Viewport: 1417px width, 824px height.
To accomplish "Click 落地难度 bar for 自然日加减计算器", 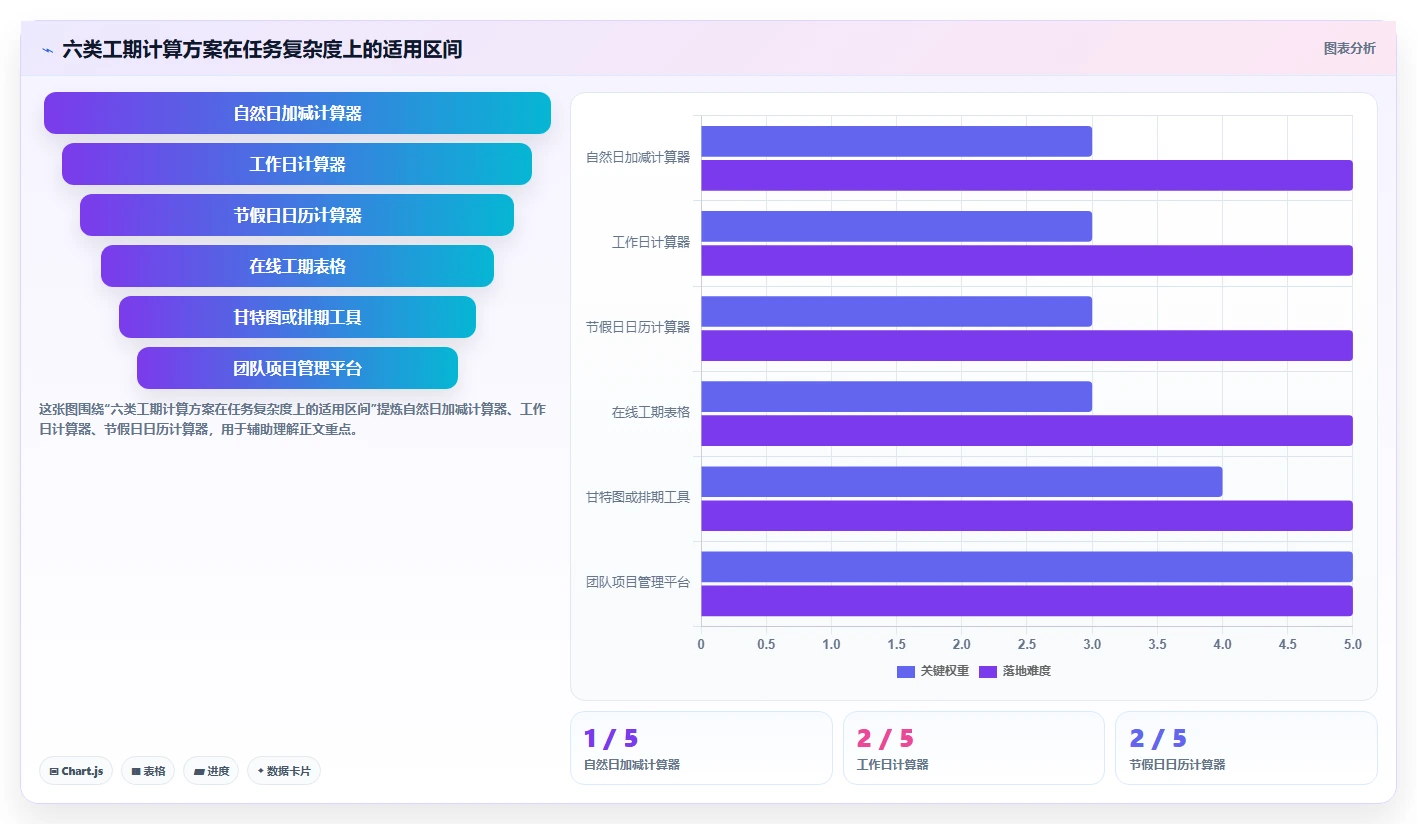I will 1027,175.
